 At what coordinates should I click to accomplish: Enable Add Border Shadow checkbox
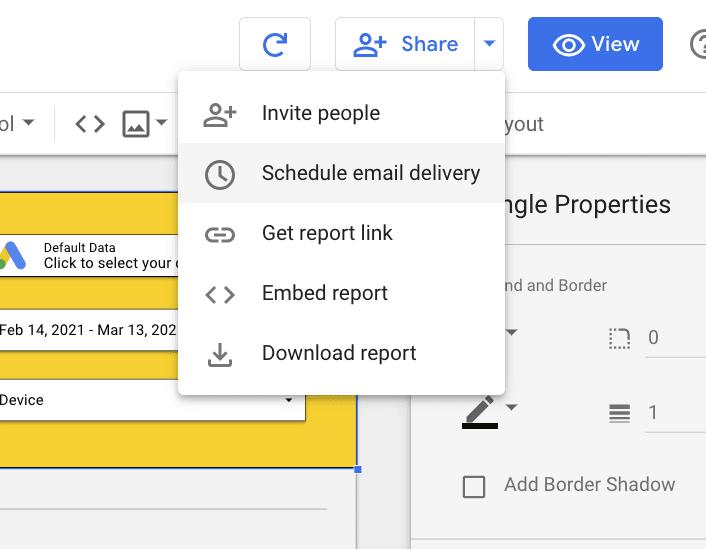pos(474,487)
